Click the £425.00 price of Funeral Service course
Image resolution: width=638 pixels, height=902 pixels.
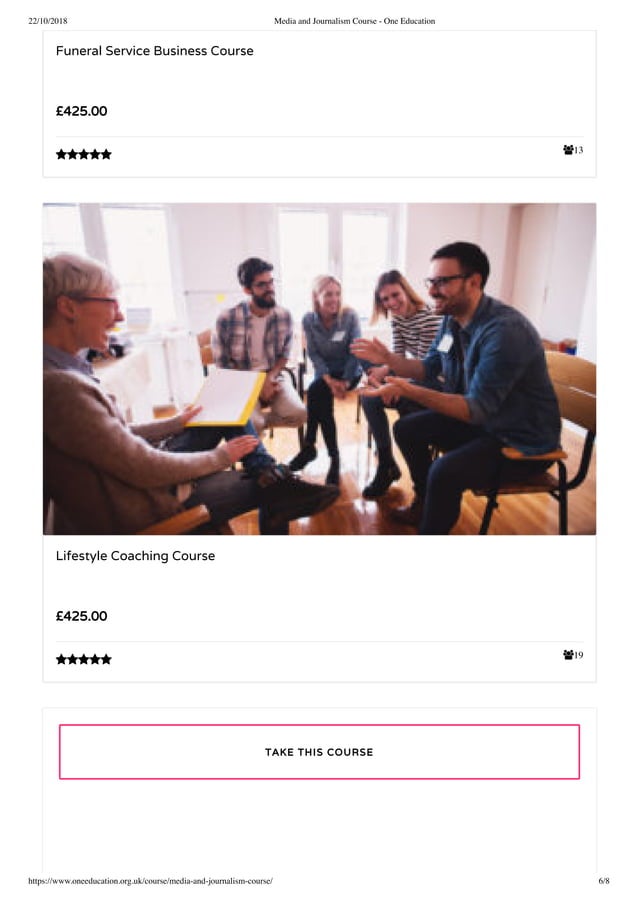81,111
